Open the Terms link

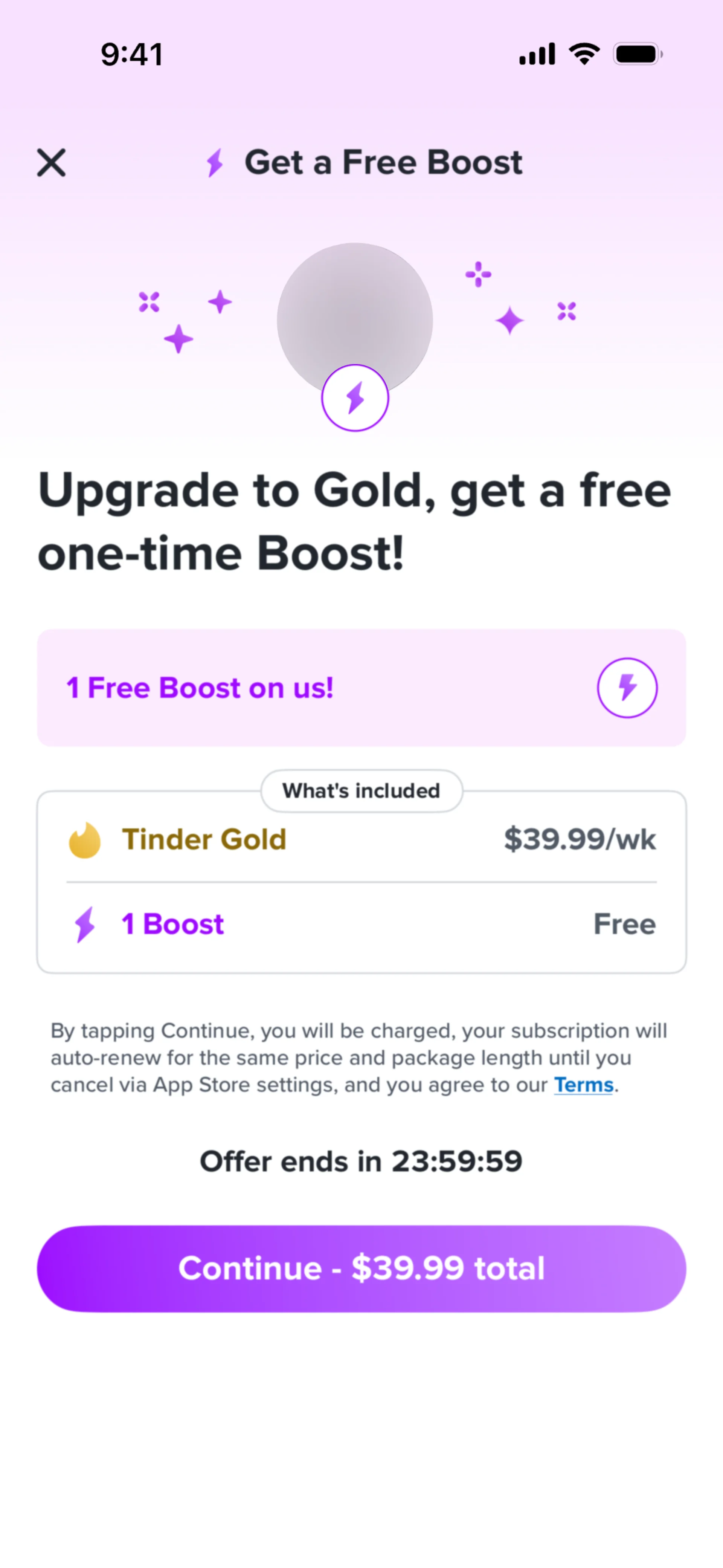pos(583,1085)
